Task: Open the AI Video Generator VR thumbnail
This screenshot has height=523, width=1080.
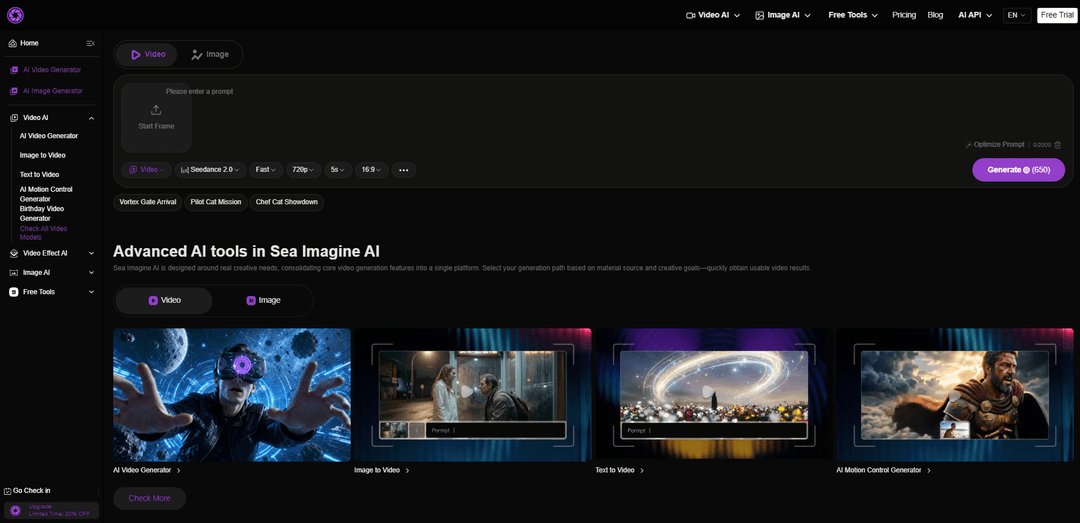Action: (231, 395)
